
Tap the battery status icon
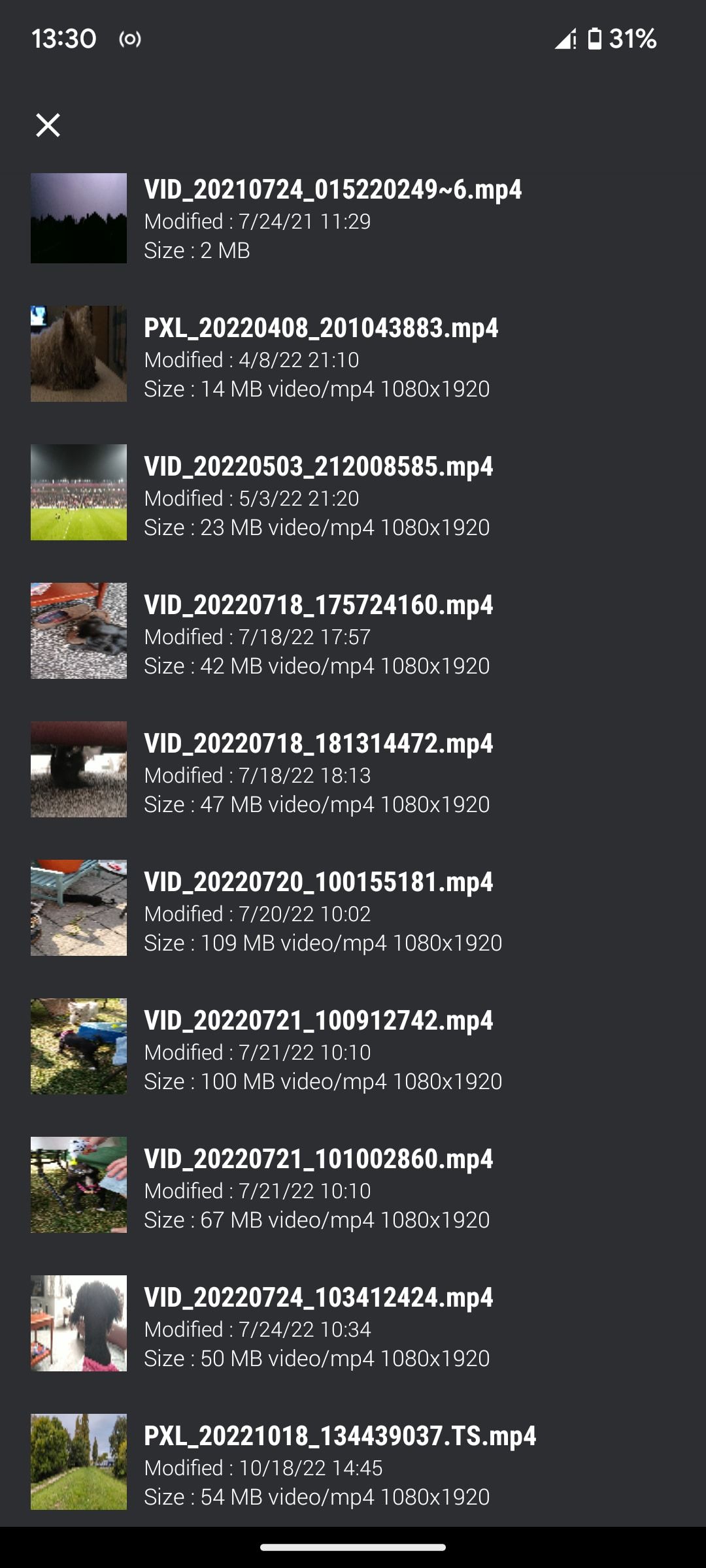pos(594,39)
